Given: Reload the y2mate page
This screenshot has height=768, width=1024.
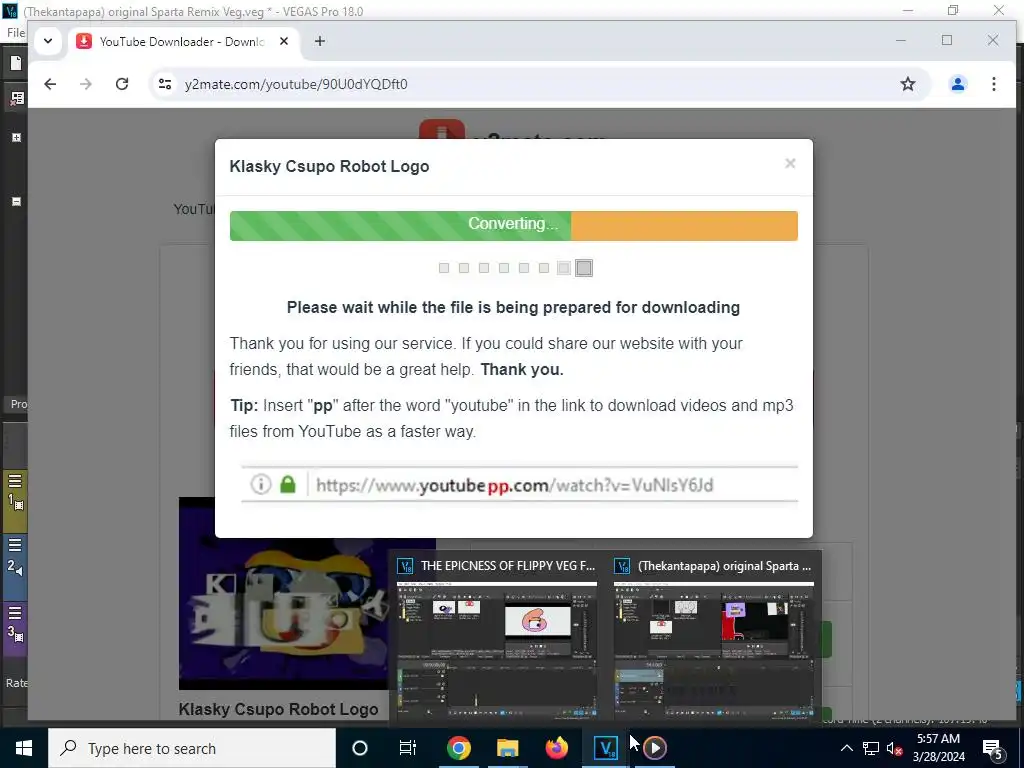Looking at the screenshot, I should pos(121,84).
